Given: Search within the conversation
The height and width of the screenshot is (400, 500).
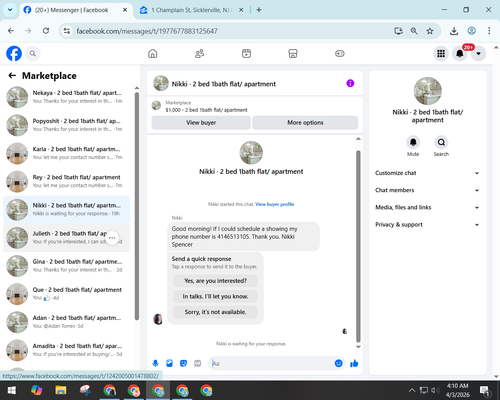Looking at the screenshot, I should tap(441, 142).
